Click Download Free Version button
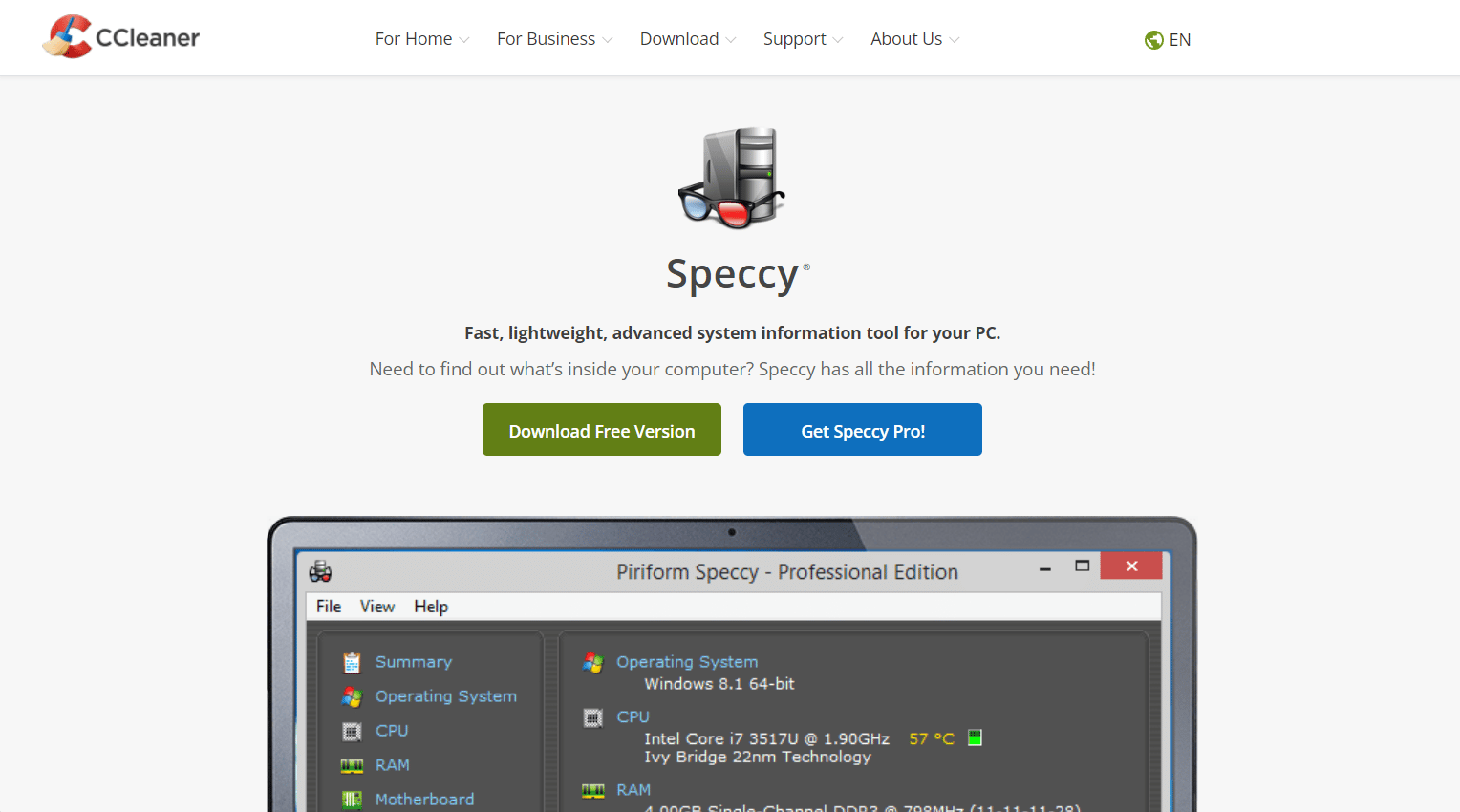Image resolution: width=1460 pixels, height=812 pixels. 602,430
